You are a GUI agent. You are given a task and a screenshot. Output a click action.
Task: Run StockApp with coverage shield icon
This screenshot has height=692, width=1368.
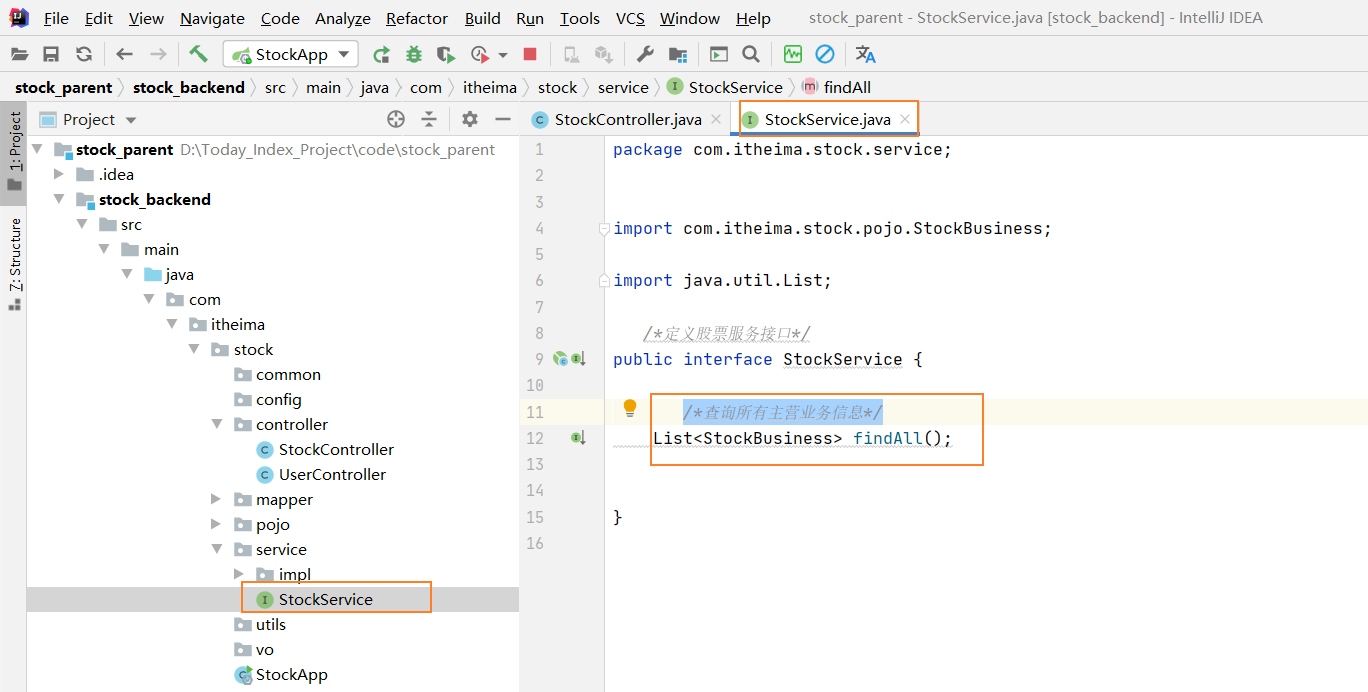[x=446, y=54]
